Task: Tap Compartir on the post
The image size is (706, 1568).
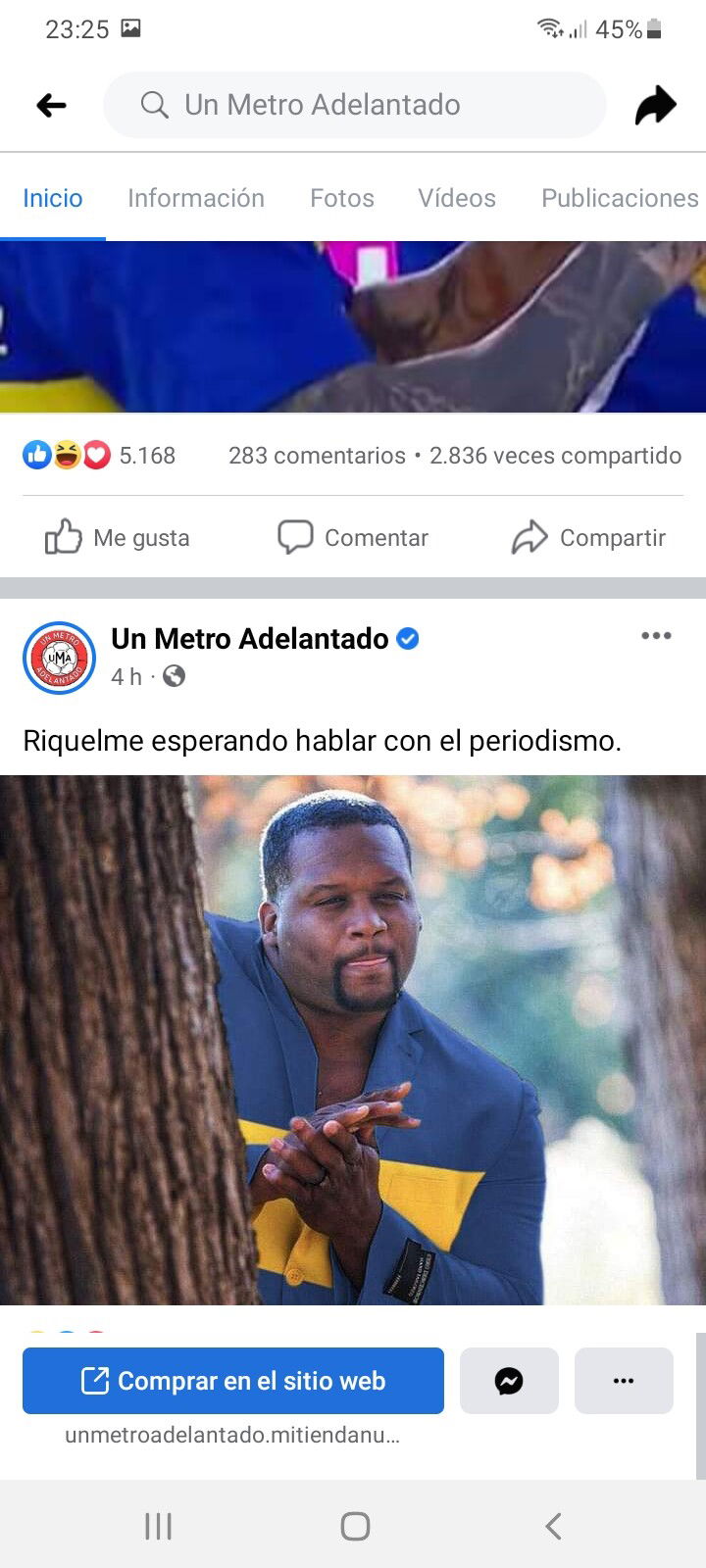Action: [588, 537]
